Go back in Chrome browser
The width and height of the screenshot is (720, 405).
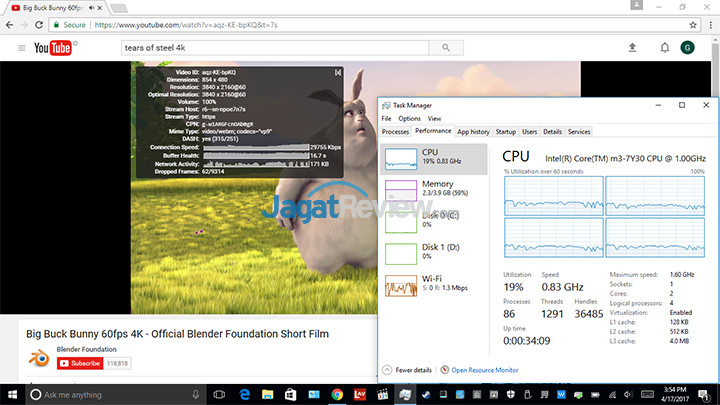(x=10, y=25)
